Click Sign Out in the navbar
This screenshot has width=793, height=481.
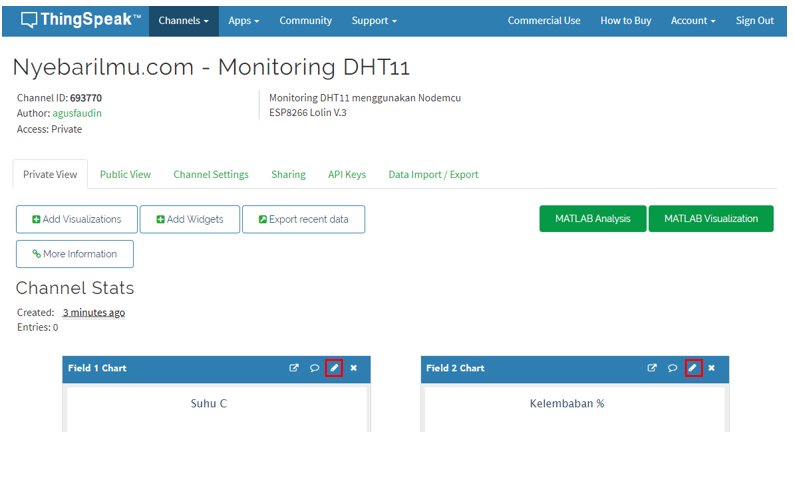[755, 21]
